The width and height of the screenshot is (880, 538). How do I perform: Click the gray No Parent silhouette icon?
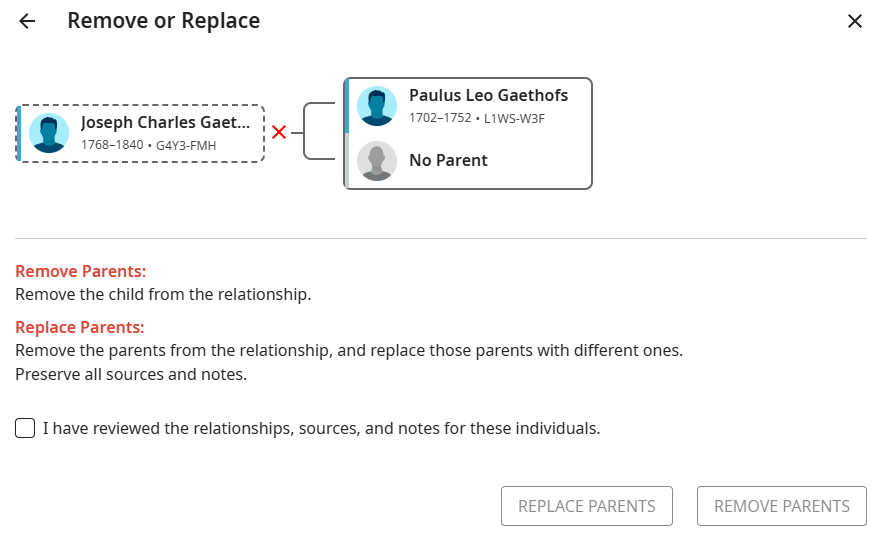[x=377, y=161]
